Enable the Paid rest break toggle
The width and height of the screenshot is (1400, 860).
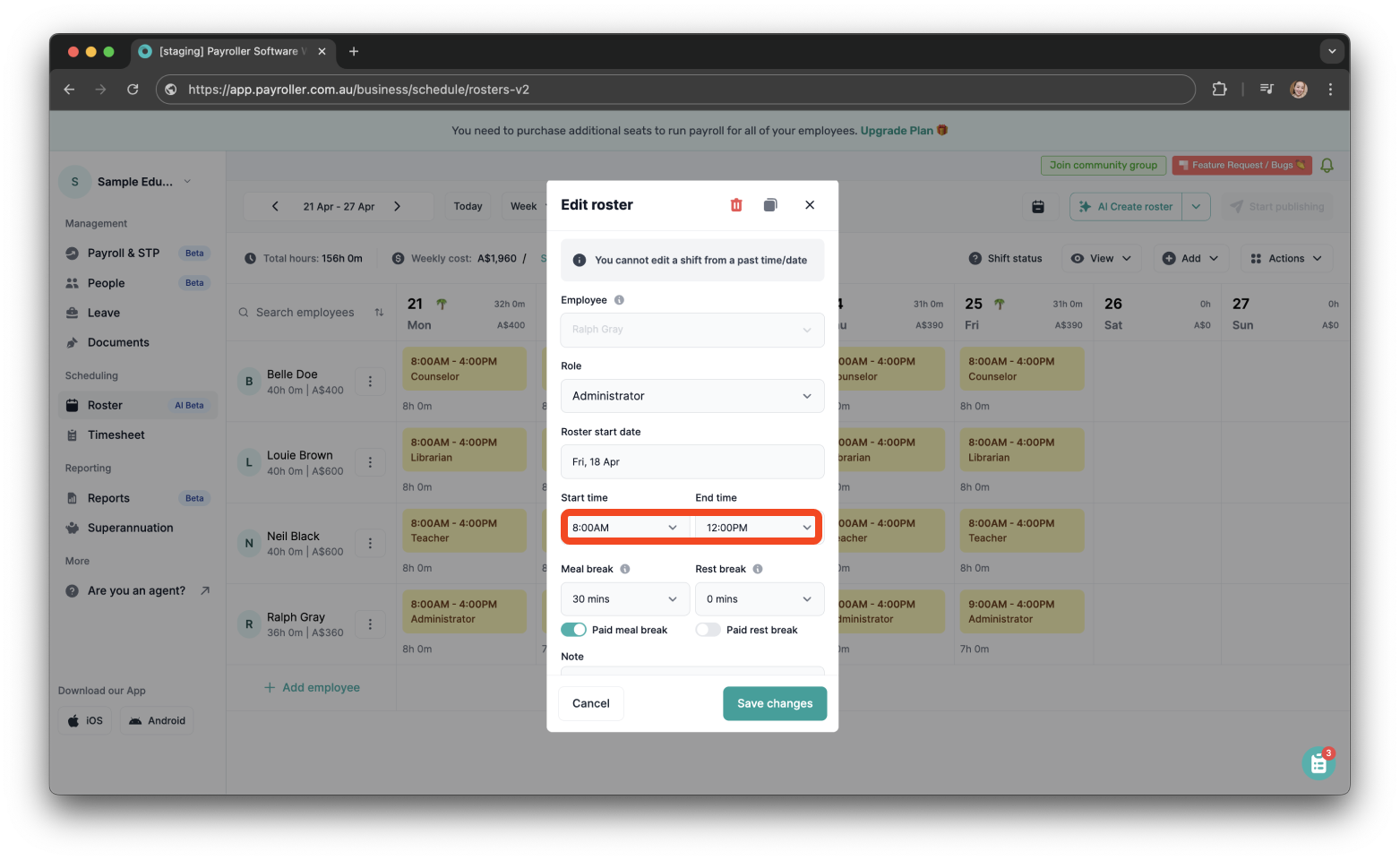(x=708, y=630)
